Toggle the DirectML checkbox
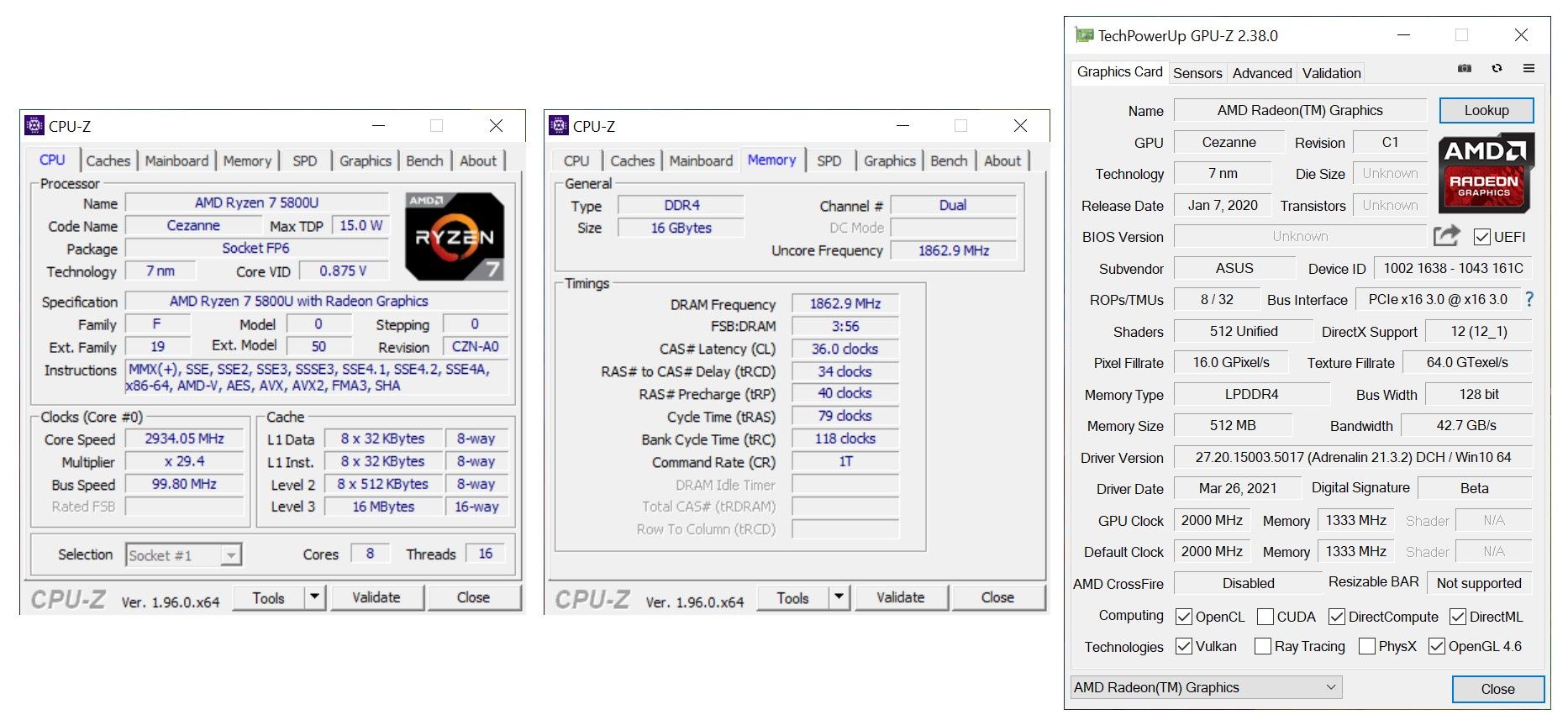Viewport: 1568px width, 720px height. click(1458, 617)
